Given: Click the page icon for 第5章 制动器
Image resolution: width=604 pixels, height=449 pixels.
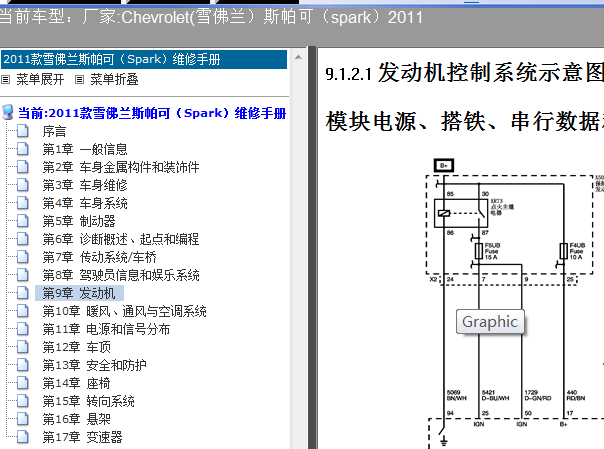Looking at the screenshot, I should click(x=23, y=221).
